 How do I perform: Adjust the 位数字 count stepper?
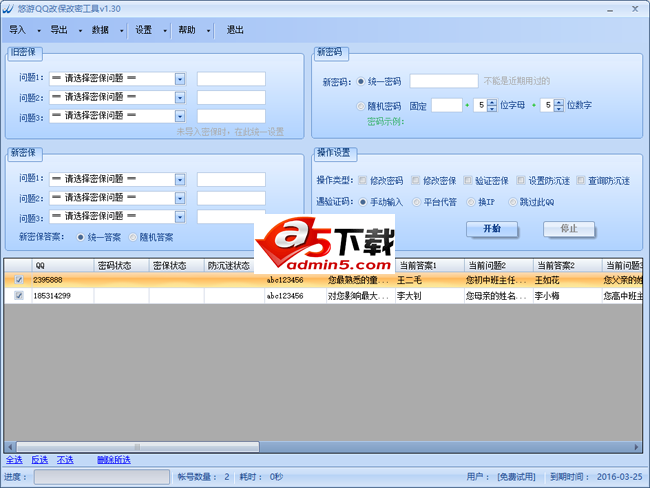(x=559, y=105)
